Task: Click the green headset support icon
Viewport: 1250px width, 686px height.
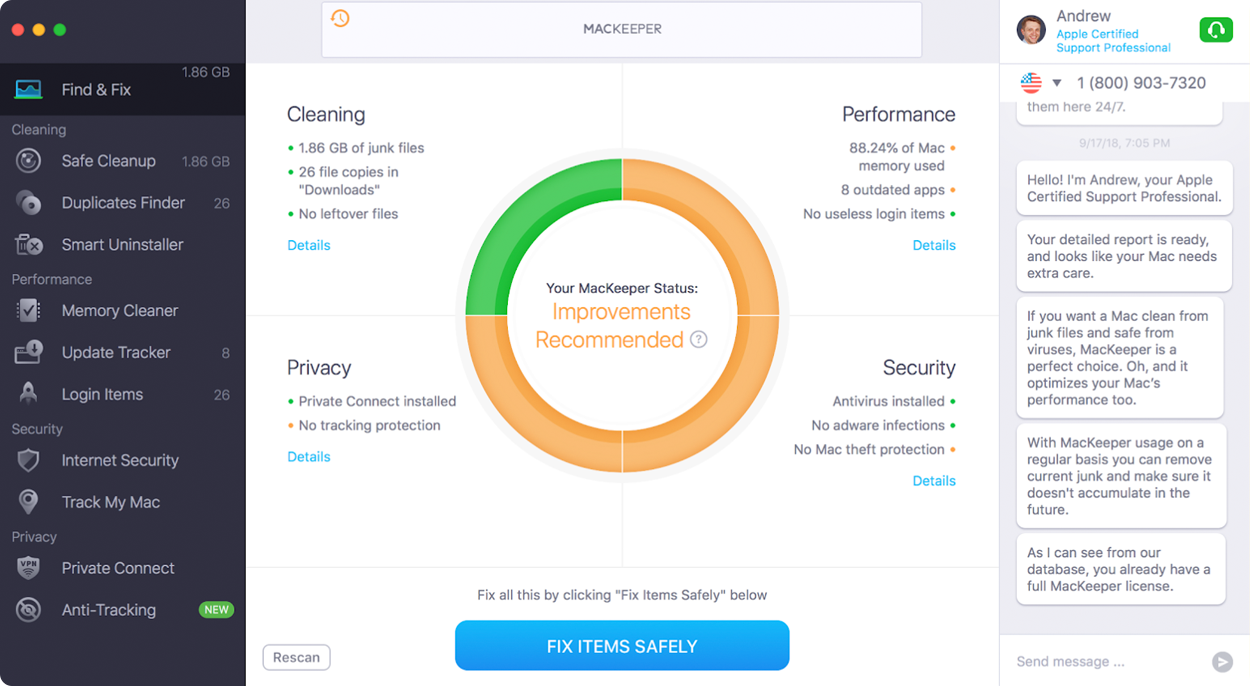Action: 1216,30
